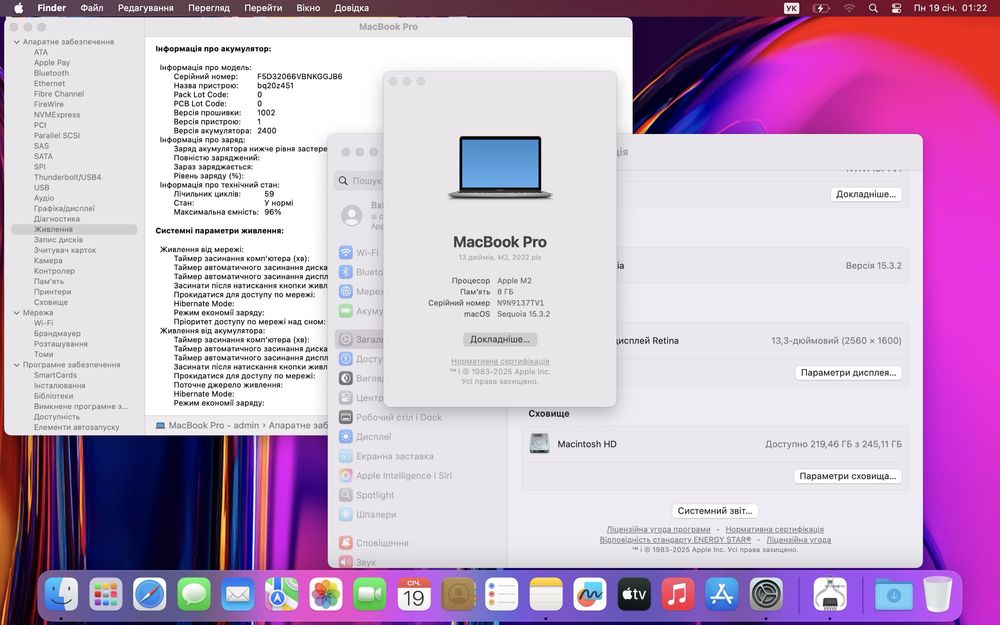Open Шпалери settings pane
Image resolution: width=1000 pixels, height=625 pixels.
point(367,515)
